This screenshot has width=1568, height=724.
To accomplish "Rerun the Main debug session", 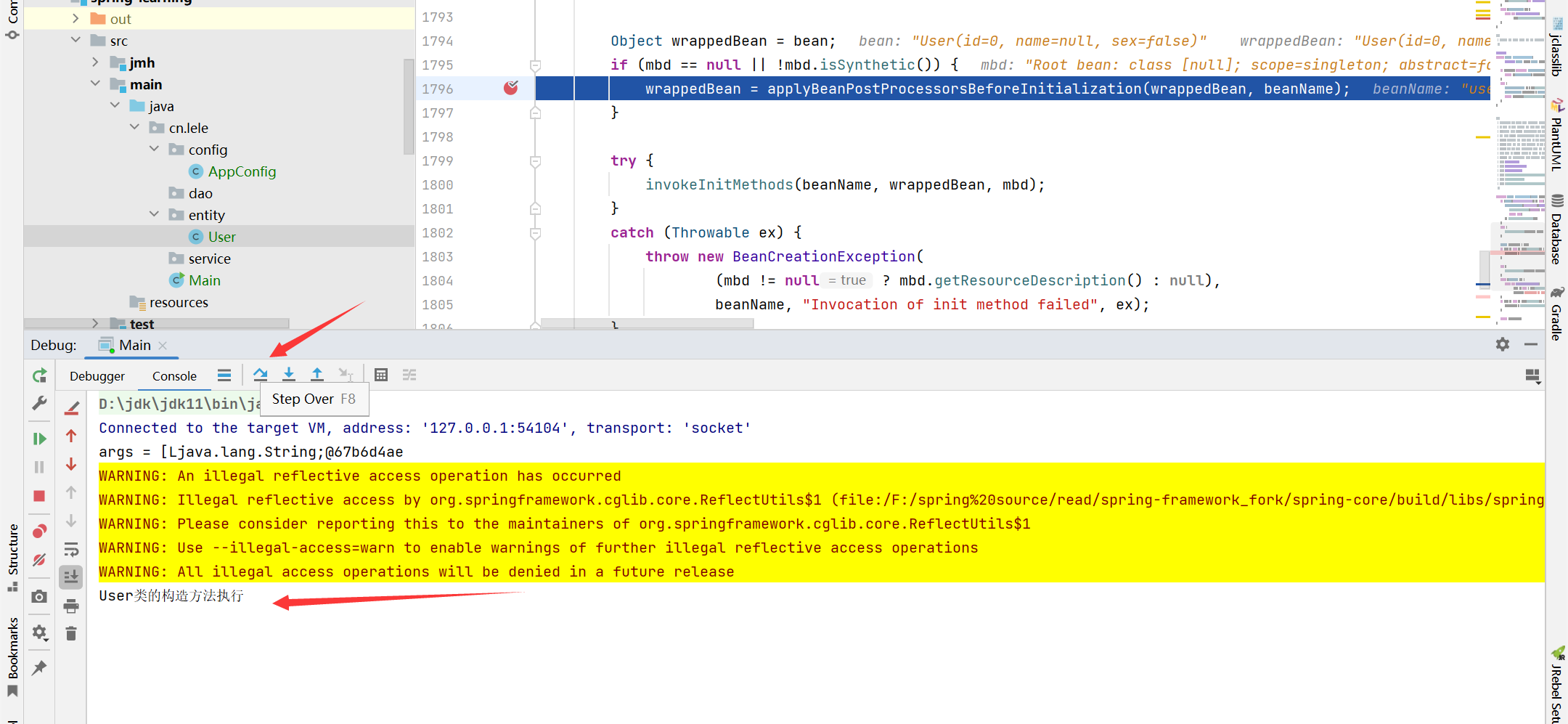I will click(x=39, y=375).
